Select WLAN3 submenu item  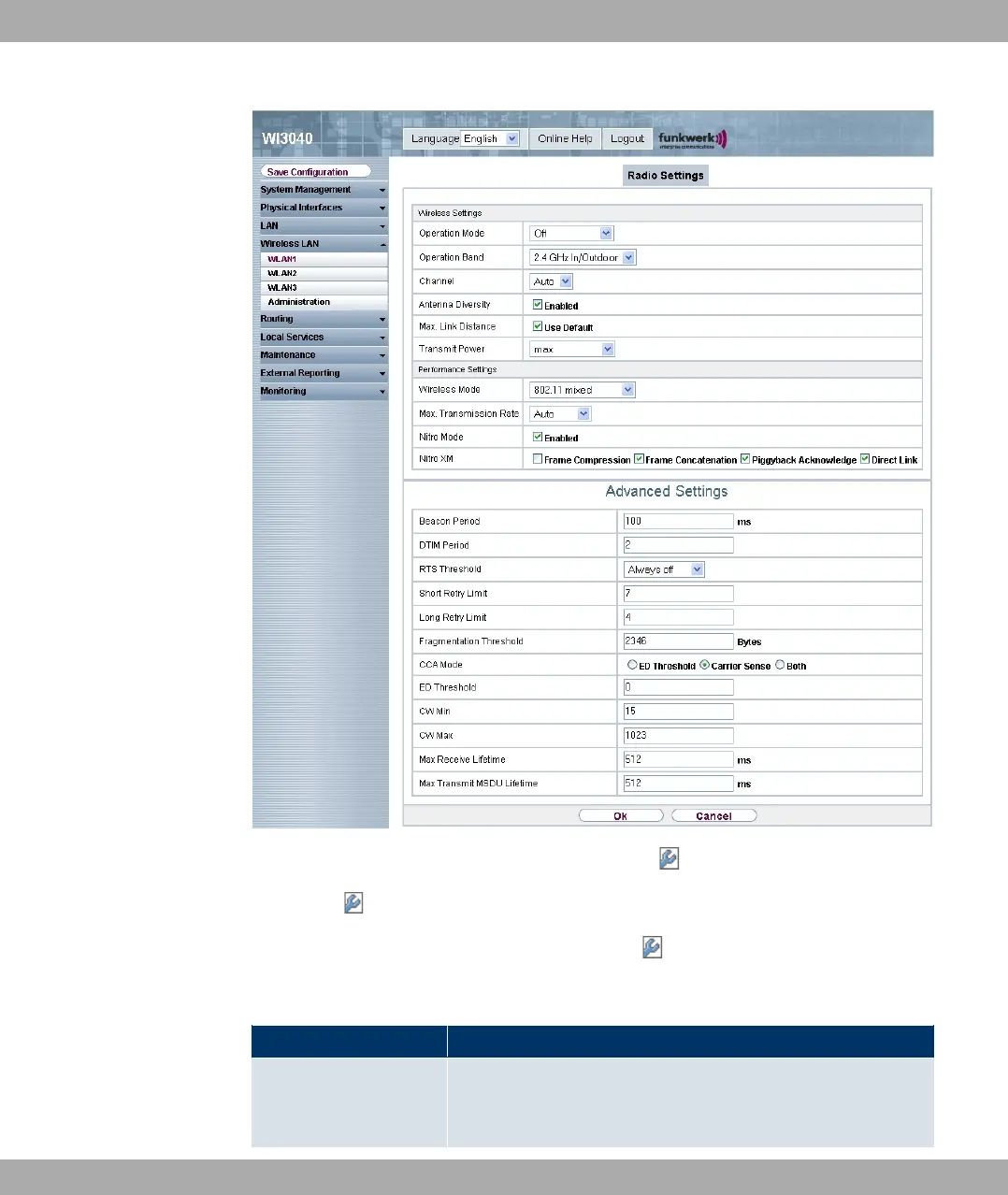324,287
